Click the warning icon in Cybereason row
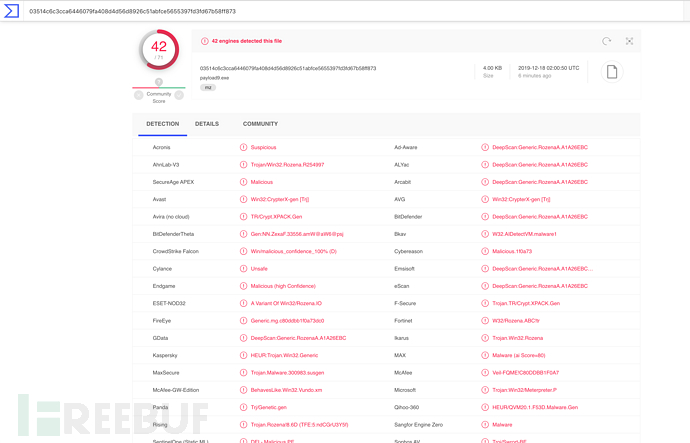690x443 pixels. point(485,251)
